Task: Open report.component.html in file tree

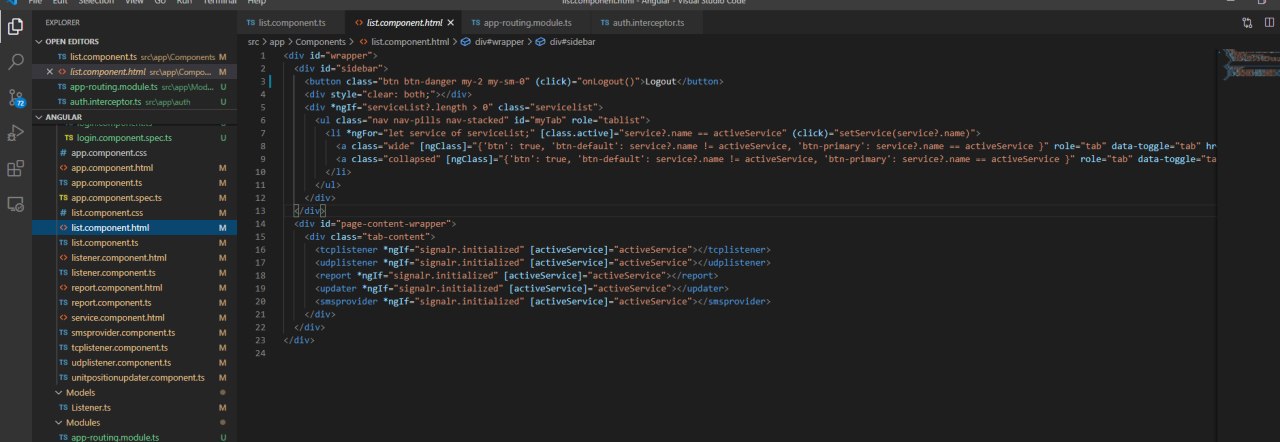Action: (x=135, y=288)
